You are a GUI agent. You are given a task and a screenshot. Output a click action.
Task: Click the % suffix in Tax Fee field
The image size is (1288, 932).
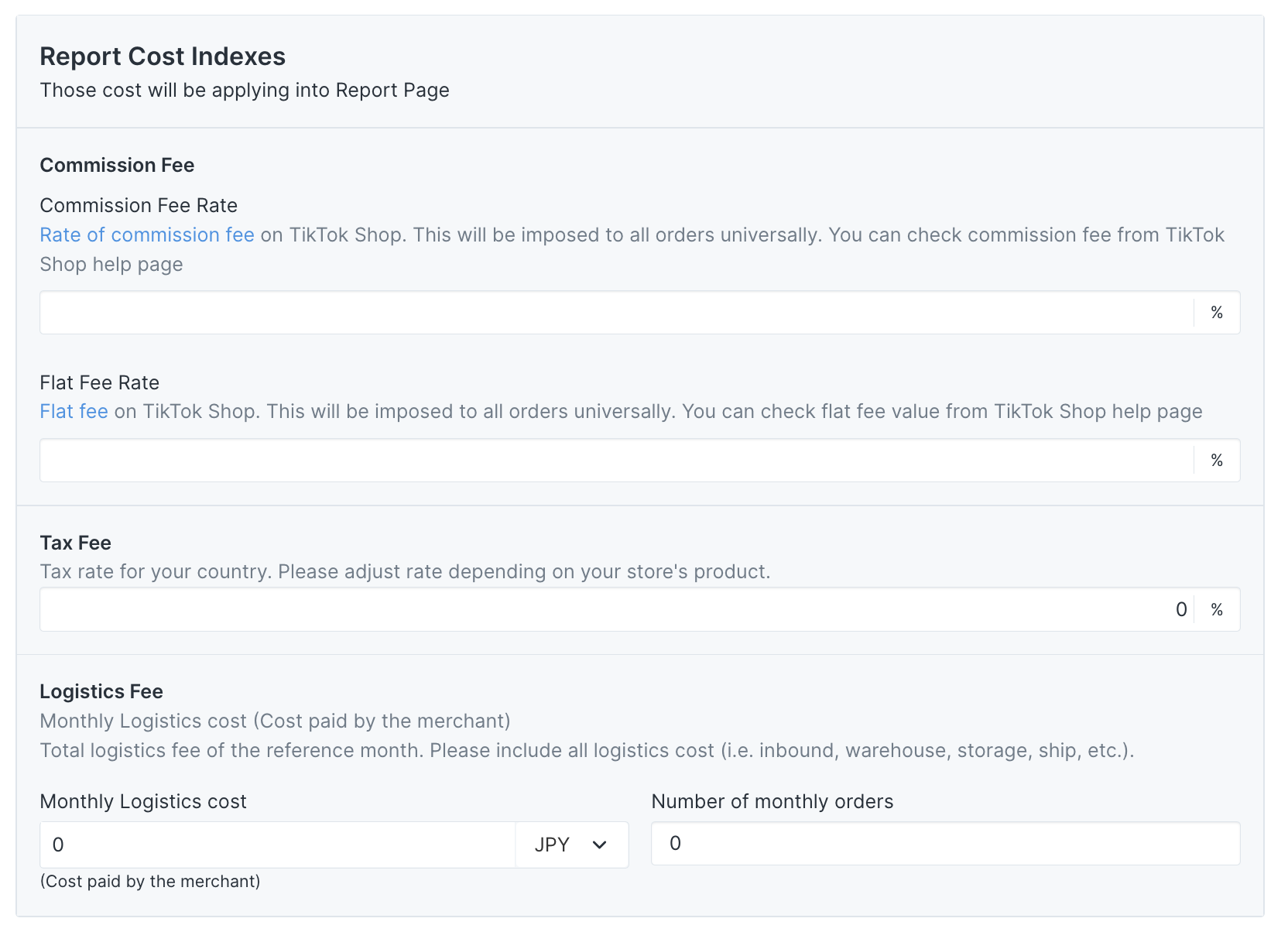(x=1217, y=610)
